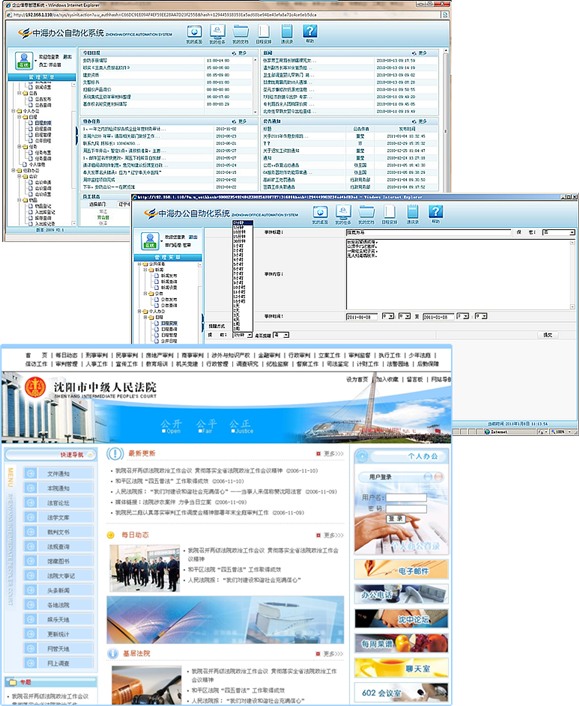Click the 文件通知 quick navigation item
This screenshot has width=579, height=706.
[x=59, y=473]
